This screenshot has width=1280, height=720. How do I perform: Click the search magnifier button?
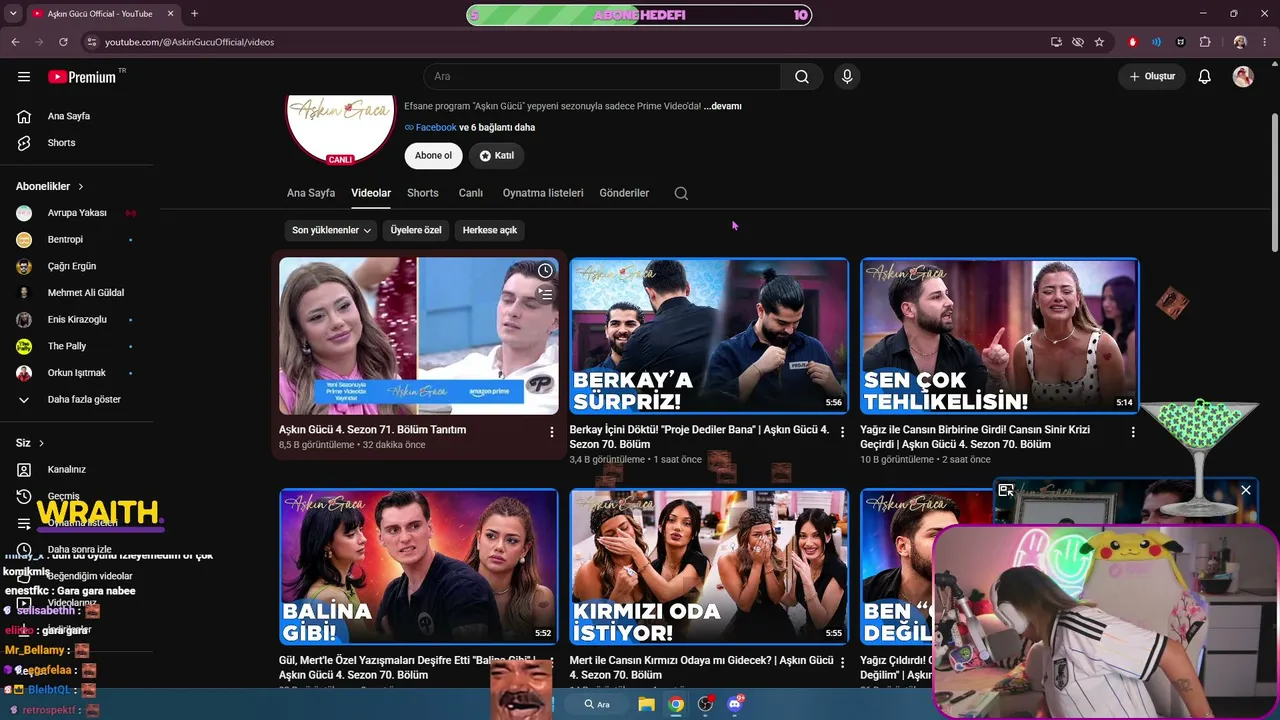(x=802, y=77)
